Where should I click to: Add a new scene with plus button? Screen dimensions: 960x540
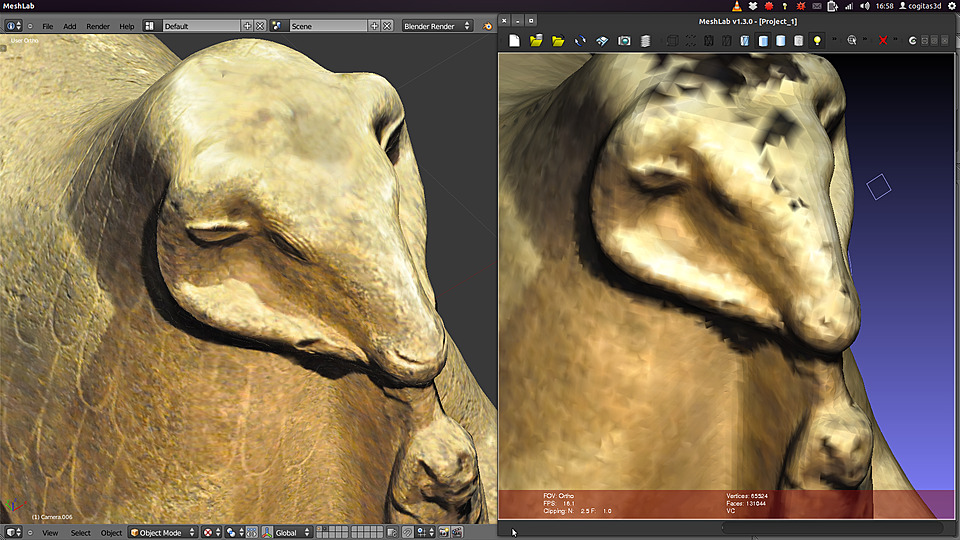374,26
